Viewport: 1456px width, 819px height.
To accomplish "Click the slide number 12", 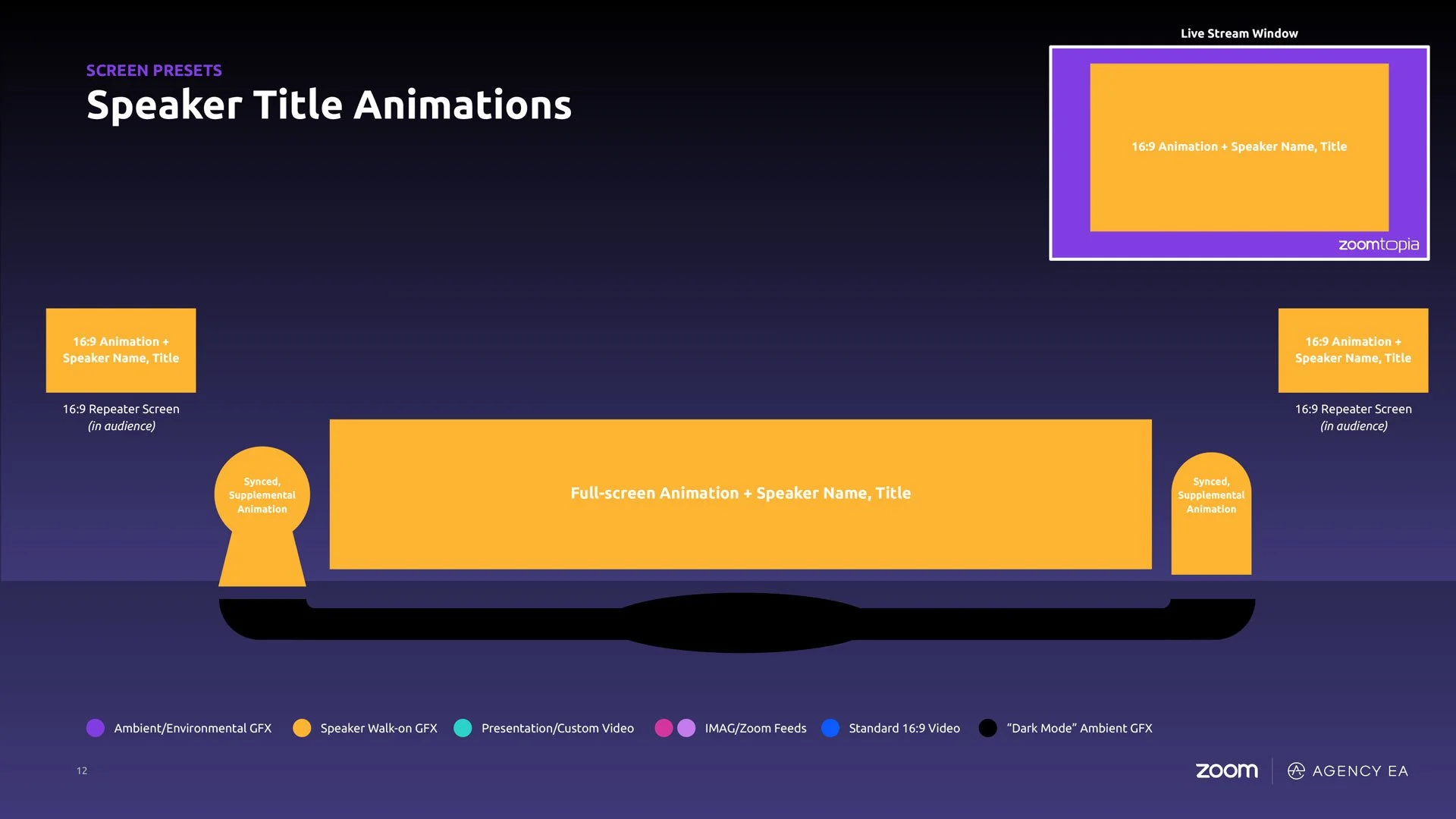I will 82,770.
